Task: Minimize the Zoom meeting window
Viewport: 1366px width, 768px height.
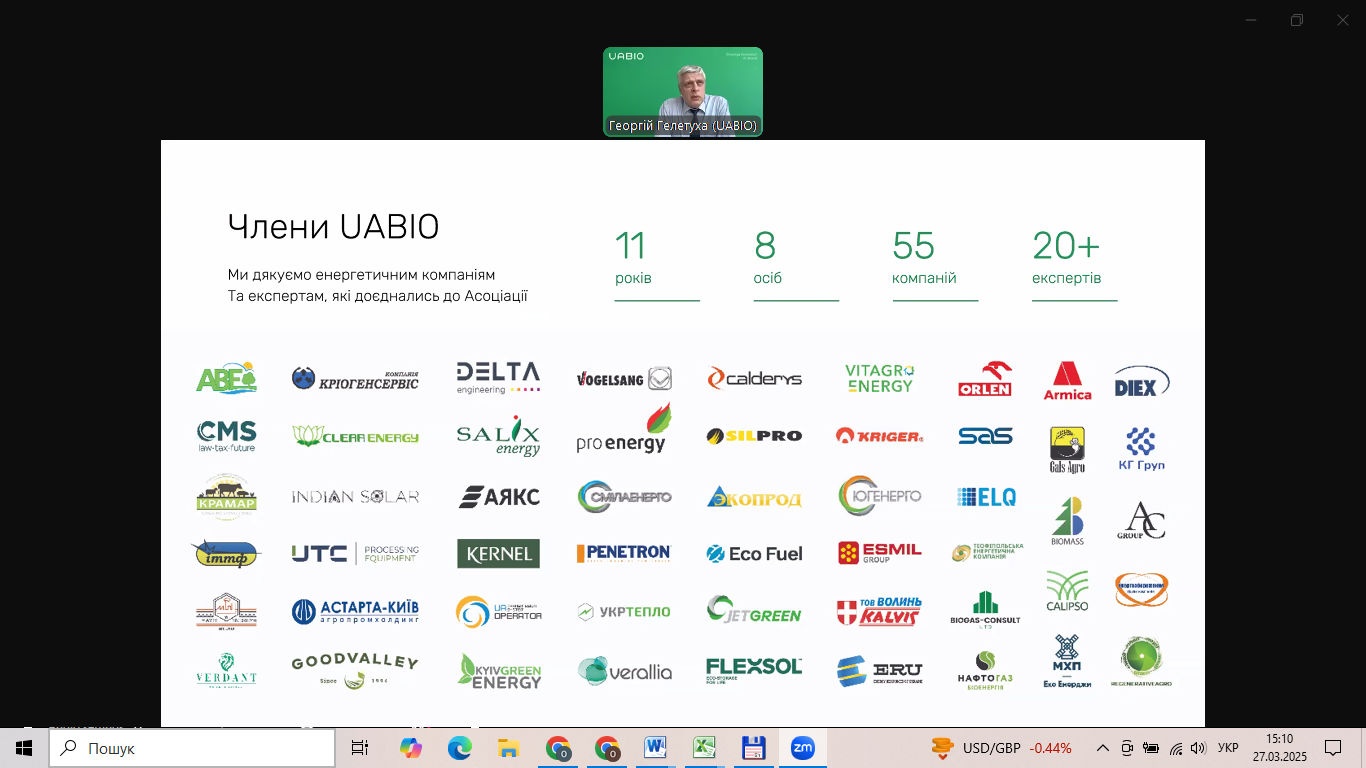Action: (1250, 20)
